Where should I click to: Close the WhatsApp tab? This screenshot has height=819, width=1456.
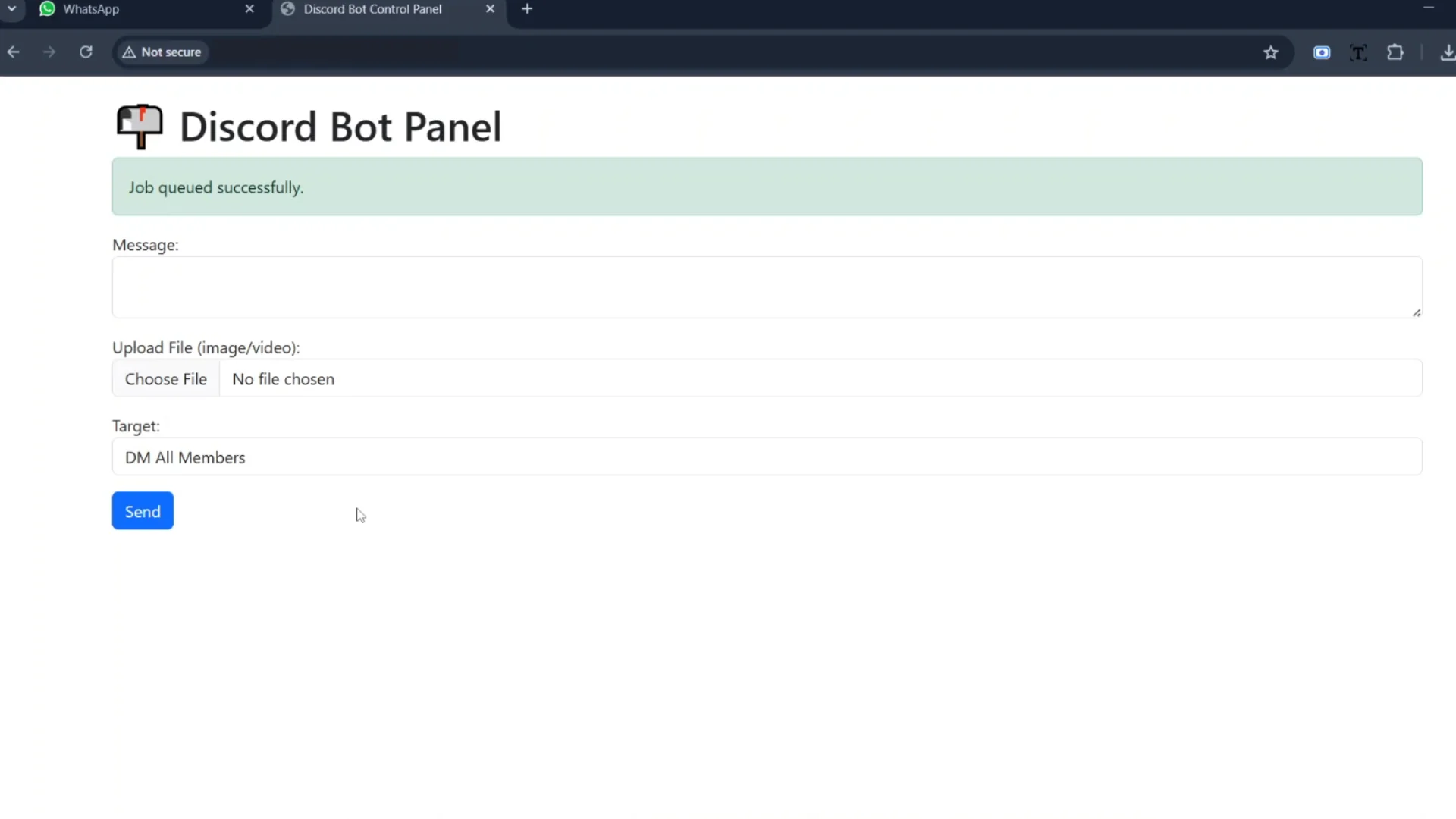[249, 9]
